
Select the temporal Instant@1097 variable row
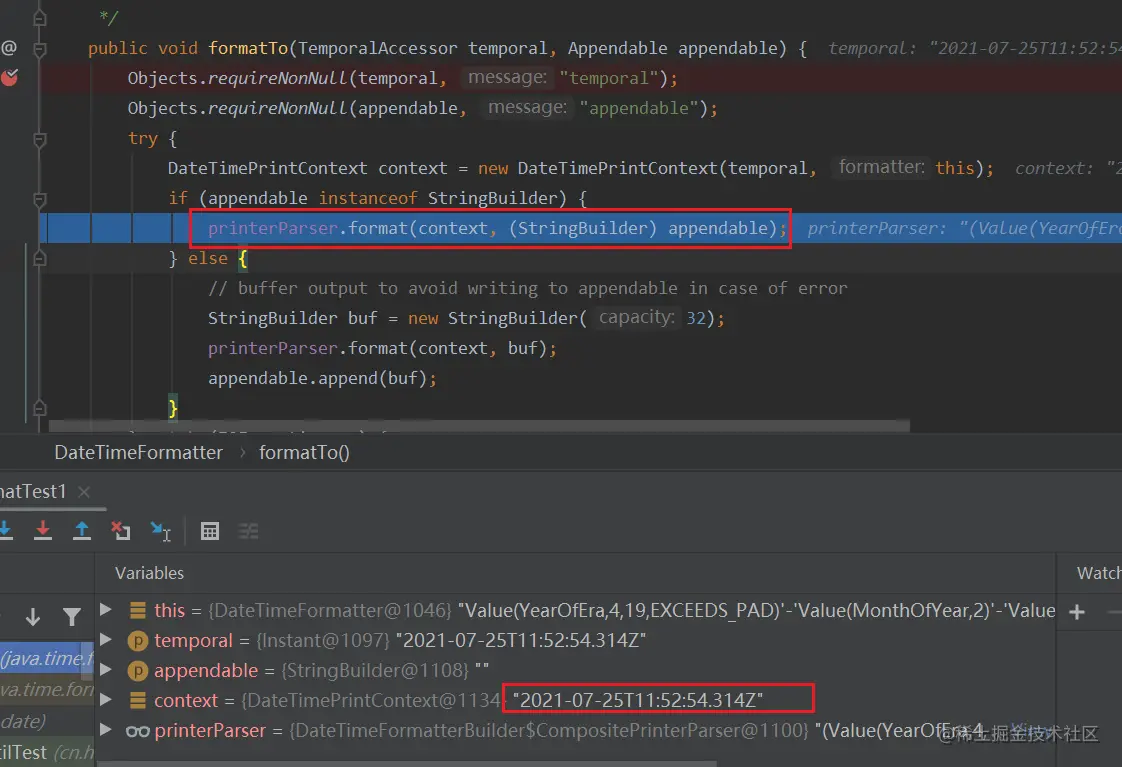pyautogui.click(x=575, y=640)
